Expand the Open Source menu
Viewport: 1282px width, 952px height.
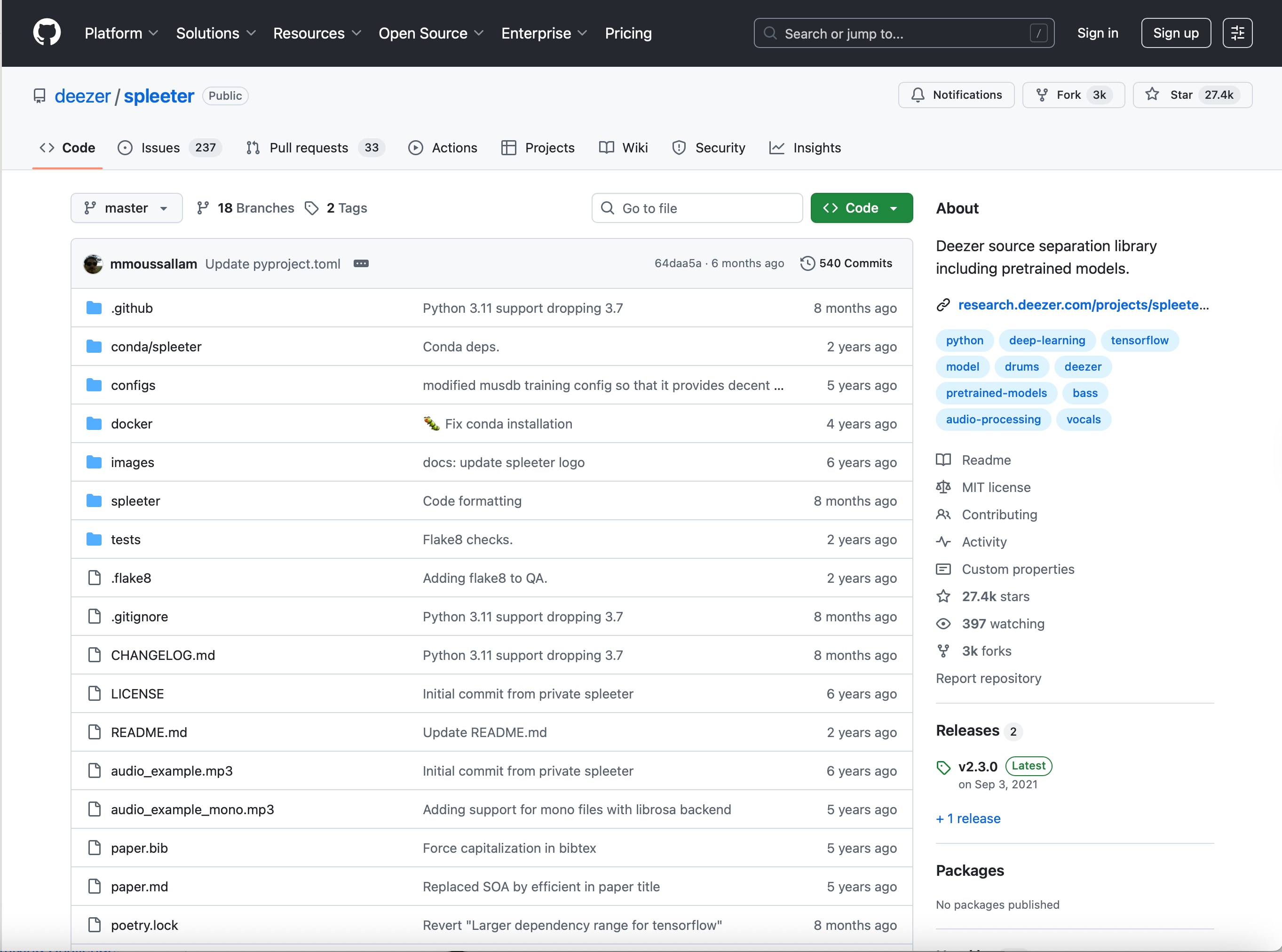tap(431, 33)
